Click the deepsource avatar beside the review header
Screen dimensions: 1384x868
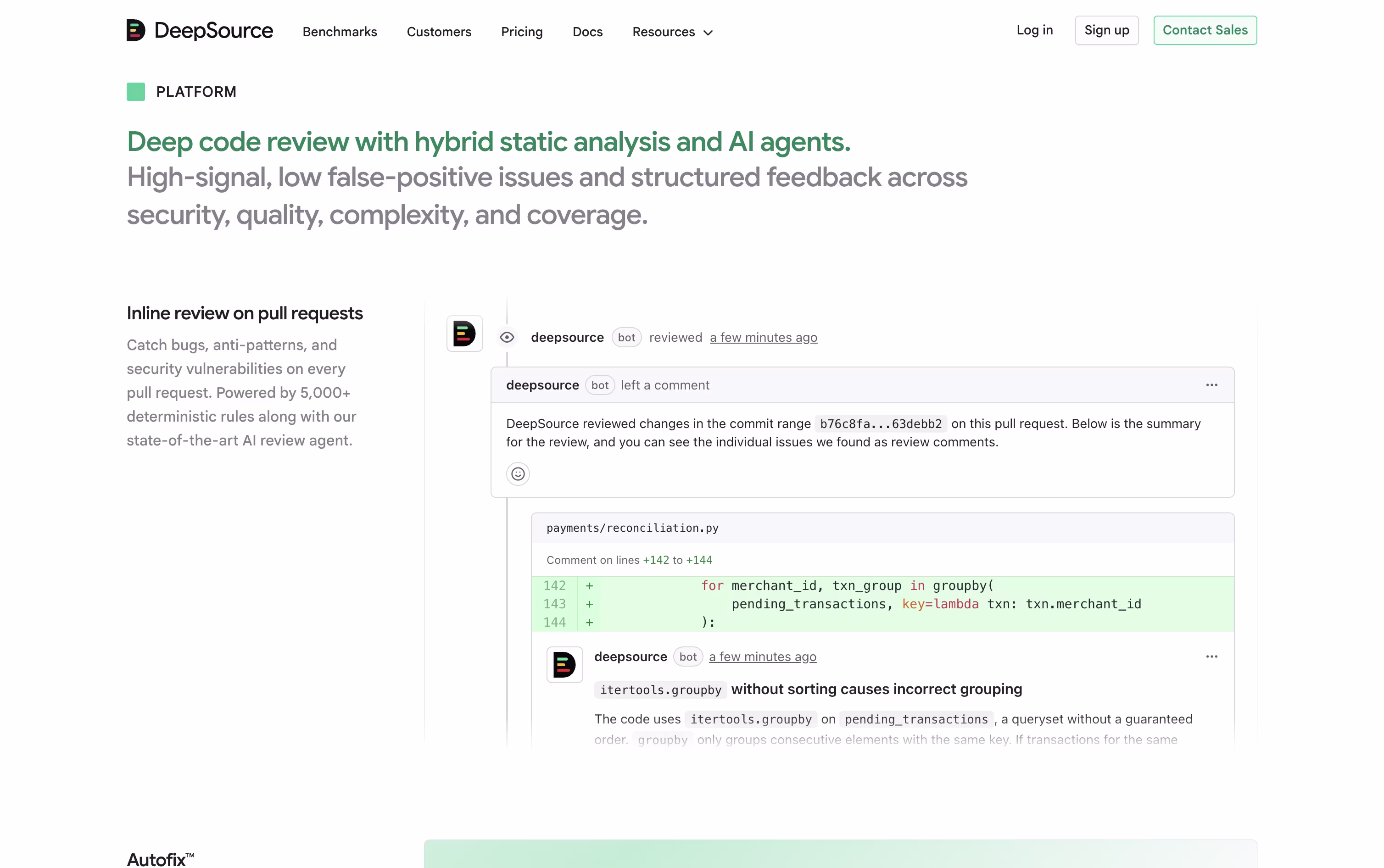[x=465, y=334]
